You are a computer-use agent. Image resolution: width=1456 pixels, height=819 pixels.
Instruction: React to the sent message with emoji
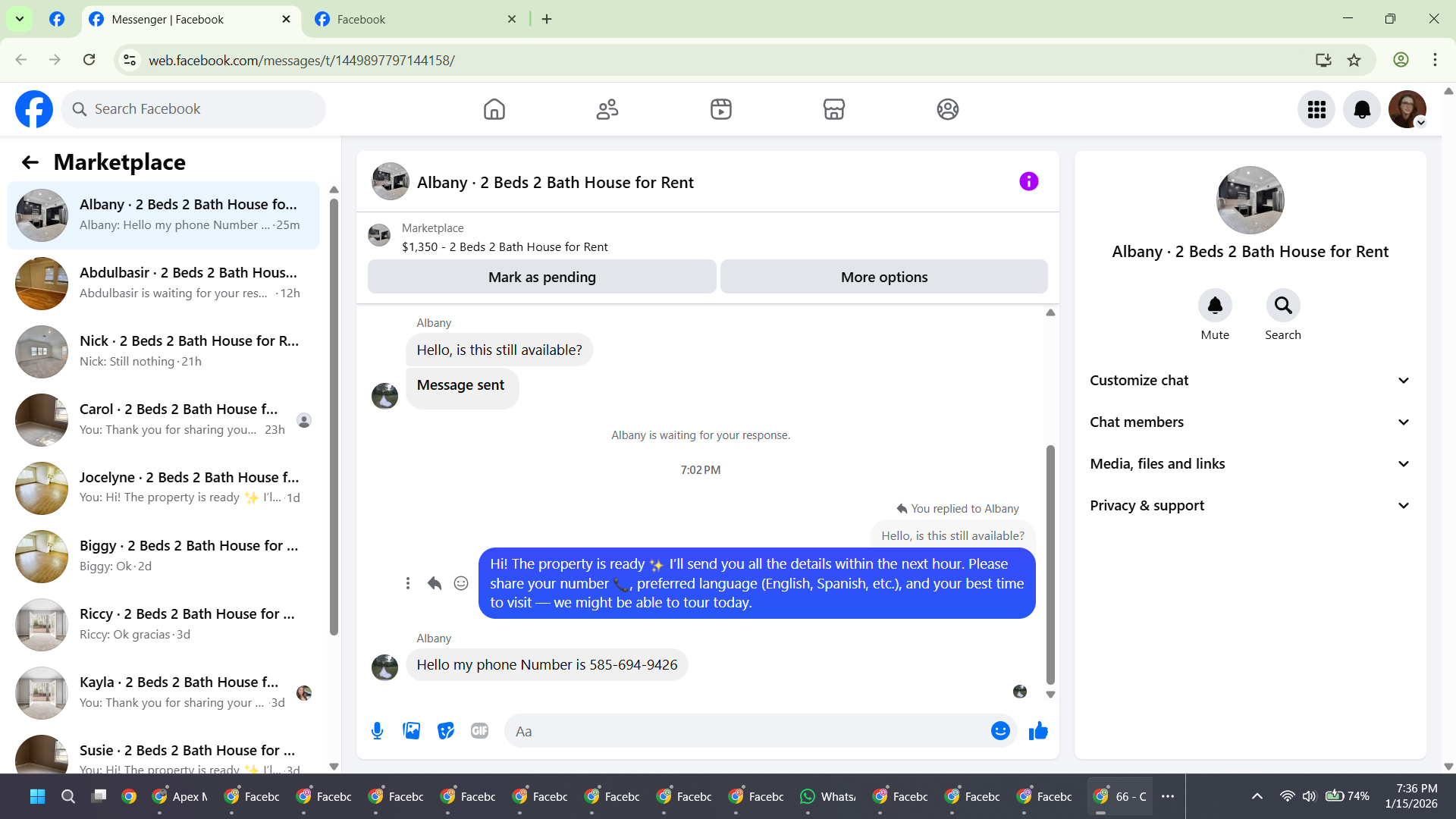click(x=461, y=583)
